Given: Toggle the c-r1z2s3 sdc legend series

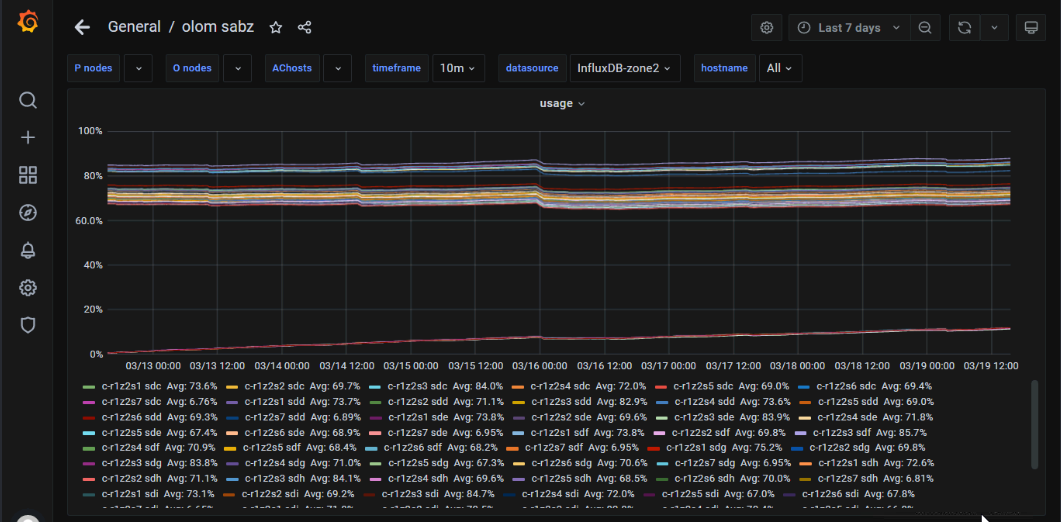Looking at the screenshot, I should coord(417,386).
